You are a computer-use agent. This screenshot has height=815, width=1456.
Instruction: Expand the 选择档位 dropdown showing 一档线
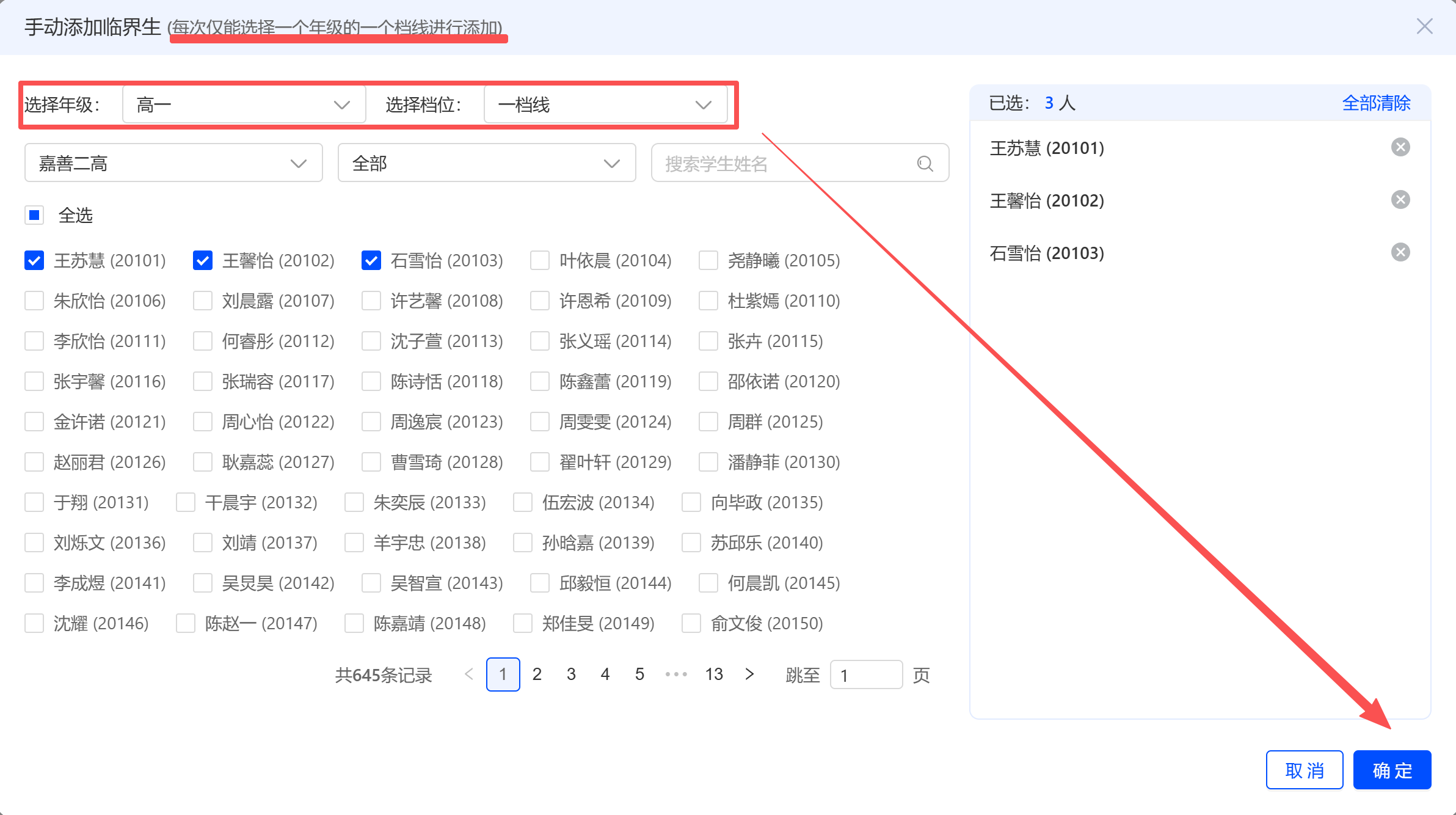pos(605,104)
